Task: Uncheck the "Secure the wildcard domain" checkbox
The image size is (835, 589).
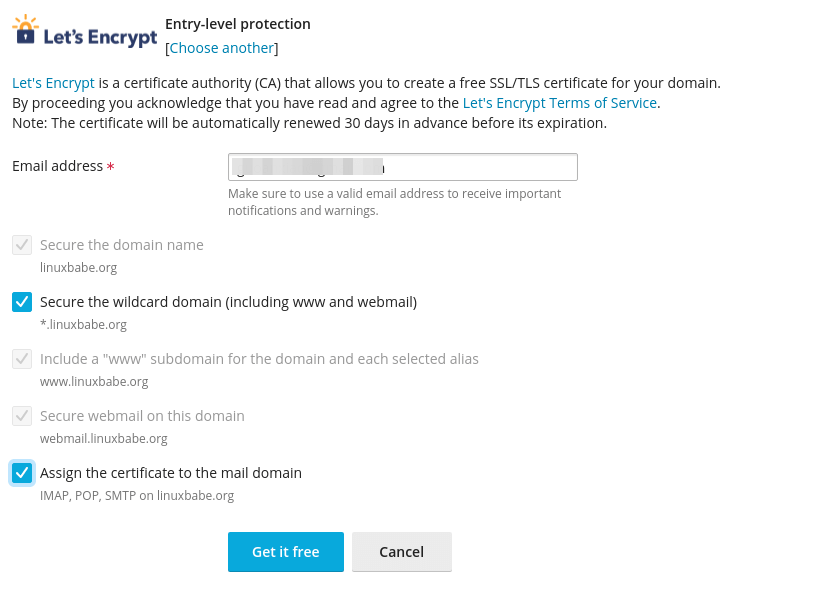Action: click(x=22, y=302)
